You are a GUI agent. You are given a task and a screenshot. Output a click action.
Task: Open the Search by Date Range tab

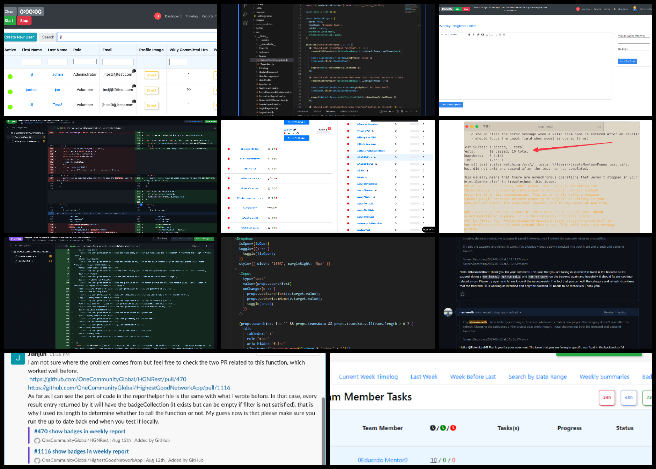coord(538,377)
